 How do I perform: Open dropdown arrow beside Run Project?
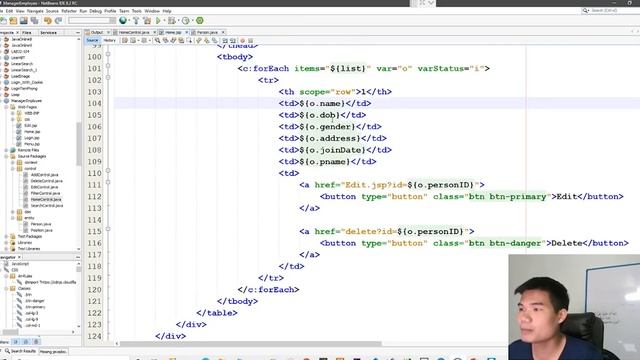163,21
